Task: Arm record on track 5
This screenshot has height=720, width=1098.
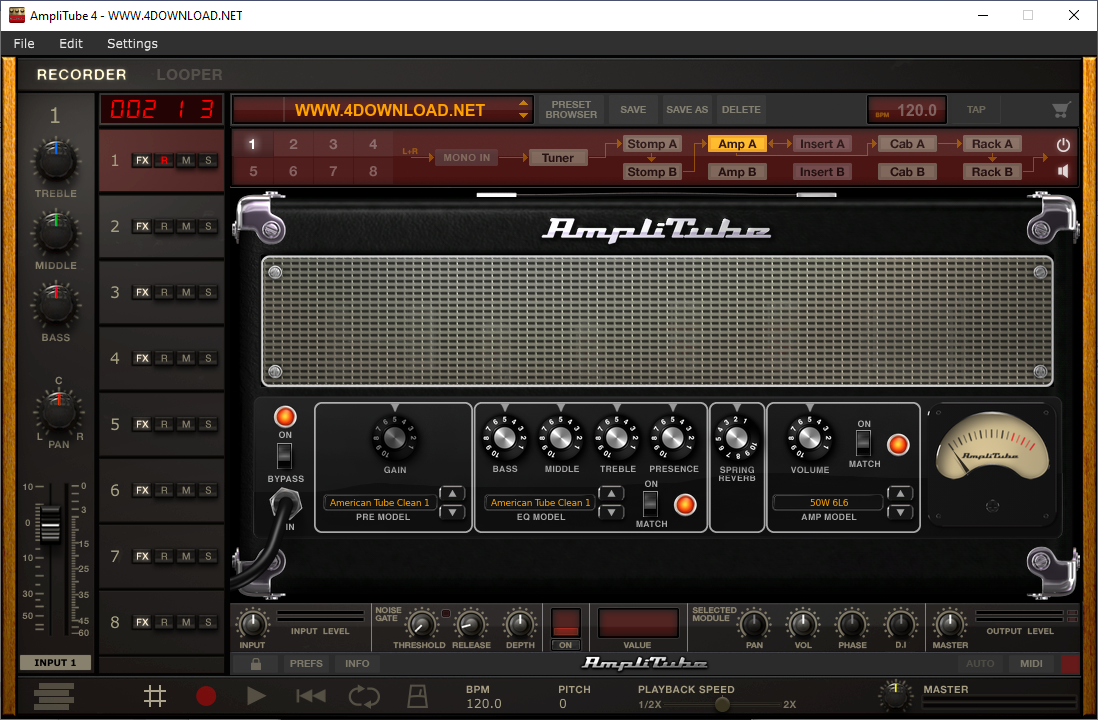Action: click(x=164, y=424)
